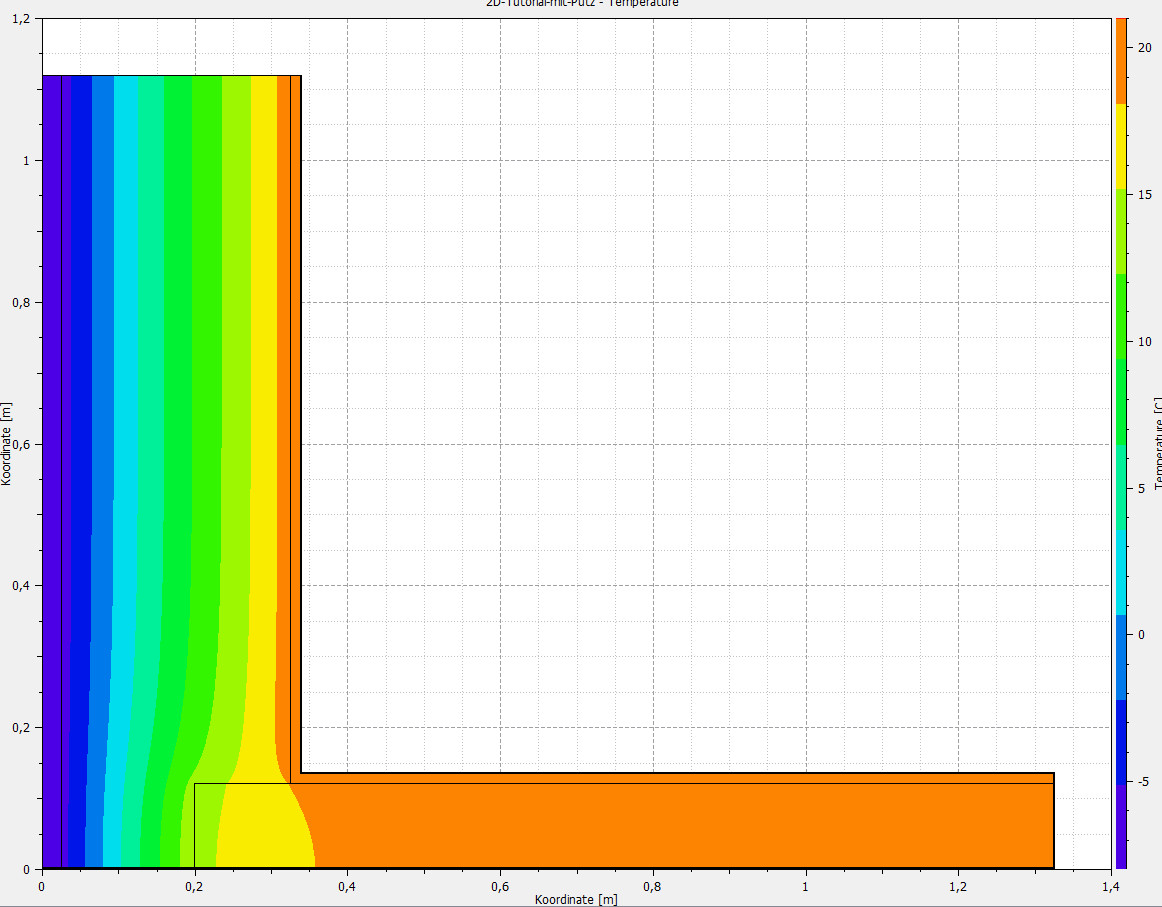Click the y-axis tick label '0,6'
1162x907 pixels.
point(21,445)
